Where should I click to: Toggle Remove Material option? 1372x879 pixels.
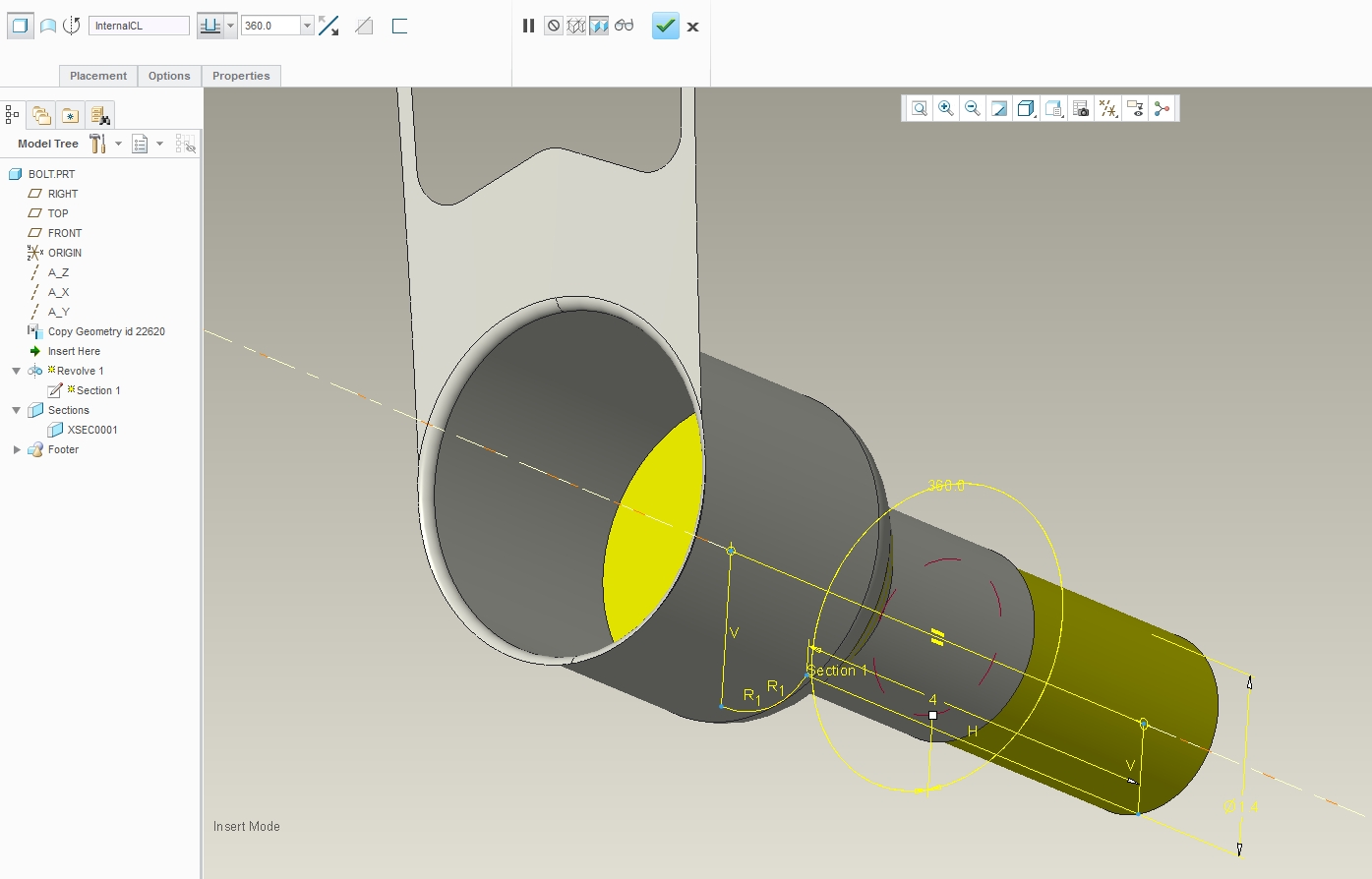[x=364, y=26]
